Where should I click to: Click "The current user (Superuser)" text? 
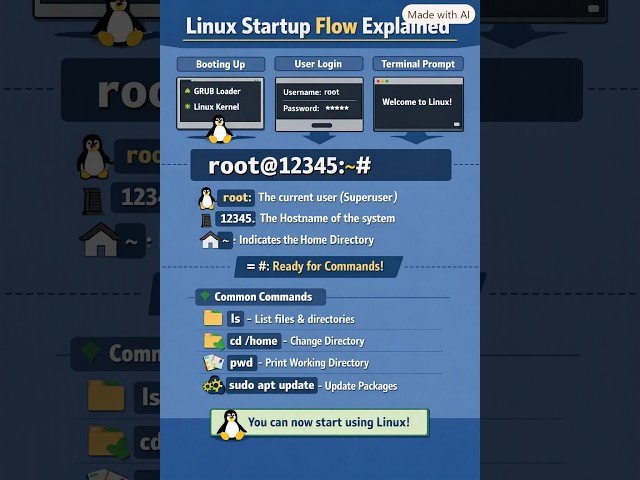[x=328, y=198]
